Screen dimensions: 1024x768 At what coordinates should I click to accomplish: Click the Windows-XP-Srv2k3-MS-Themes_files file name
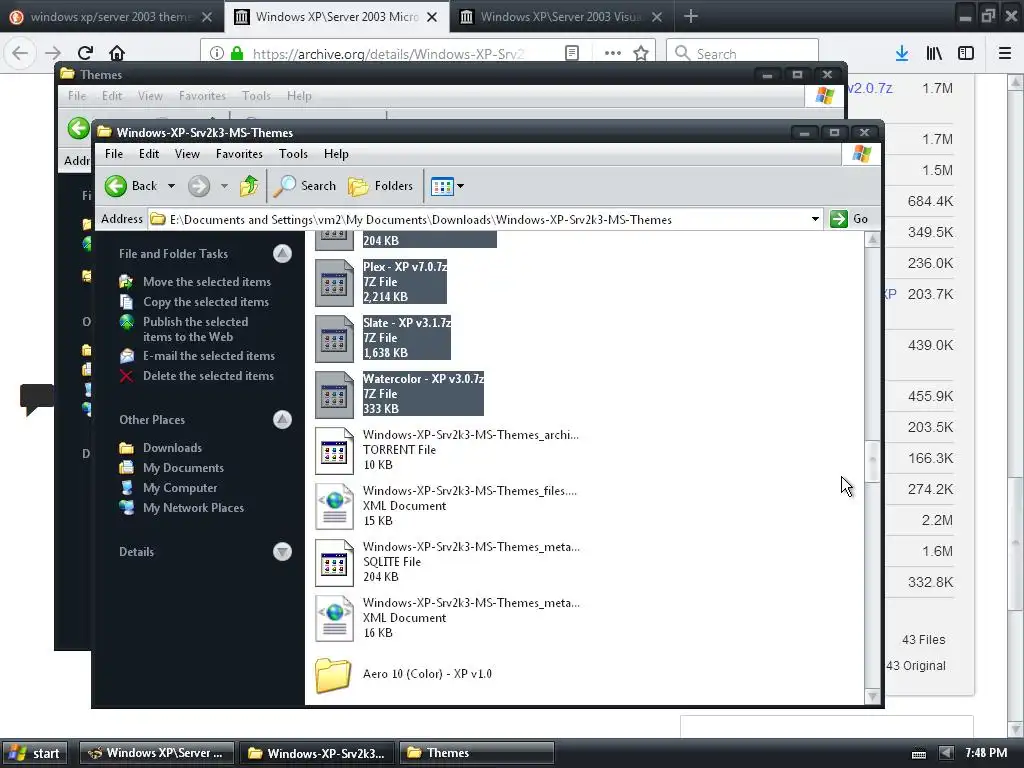470,491
